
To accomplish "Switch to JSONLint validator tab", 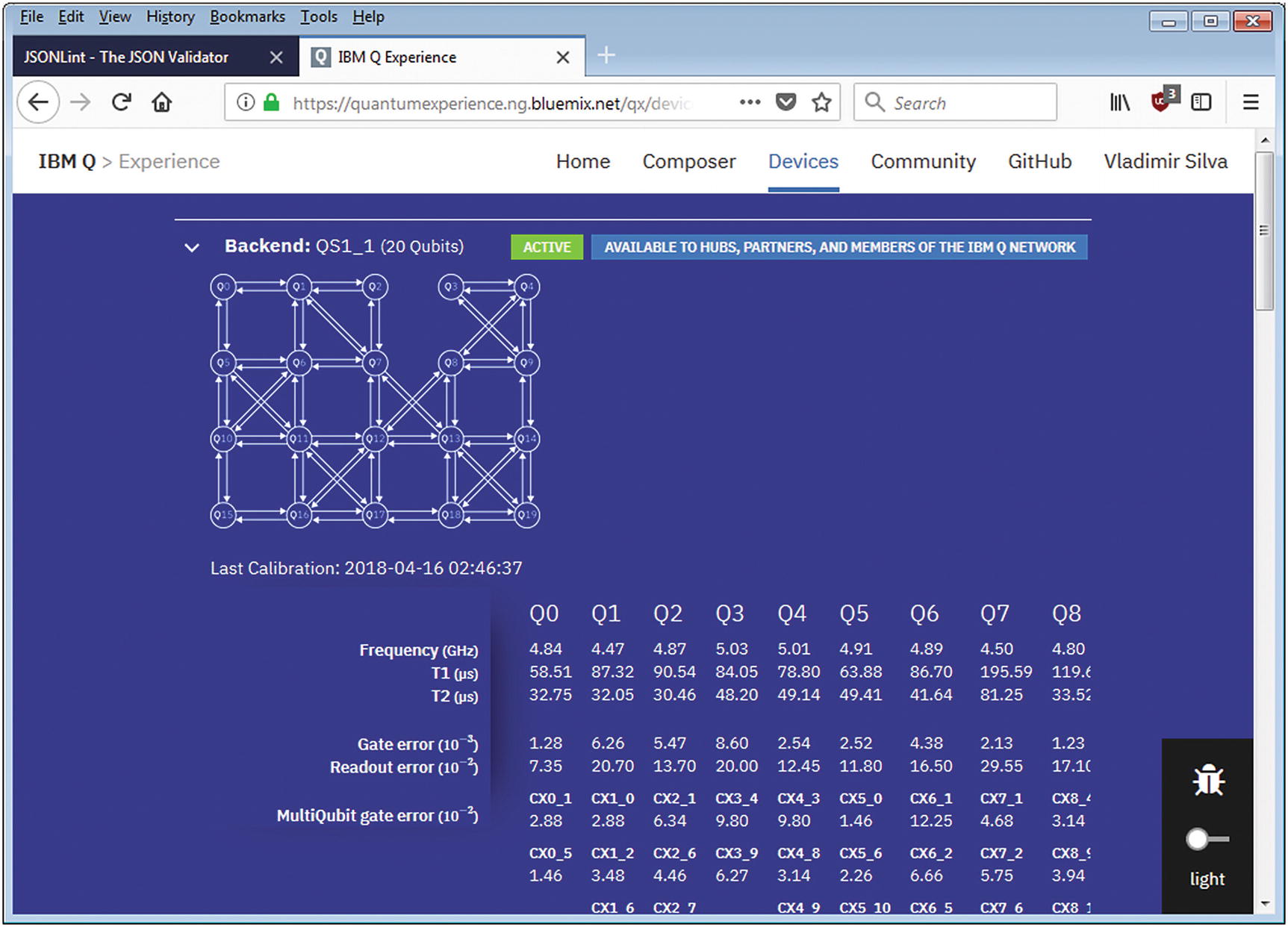I will [127, 57].
